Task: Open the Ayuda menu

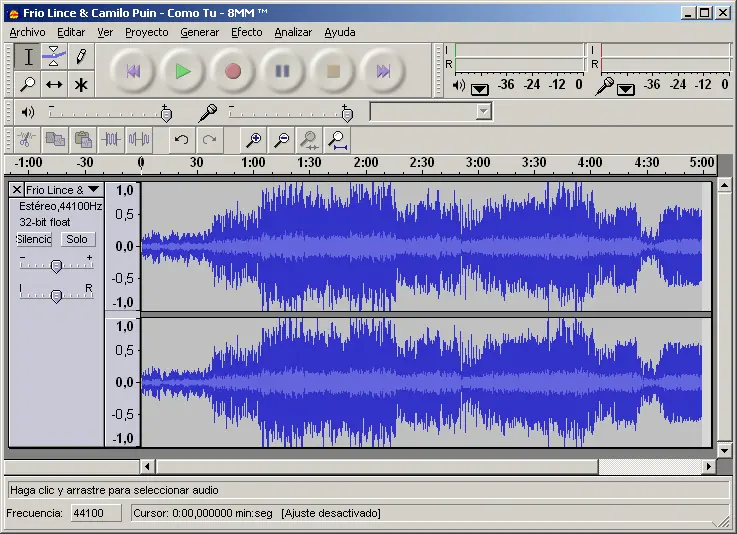Action: coord(340,32)
